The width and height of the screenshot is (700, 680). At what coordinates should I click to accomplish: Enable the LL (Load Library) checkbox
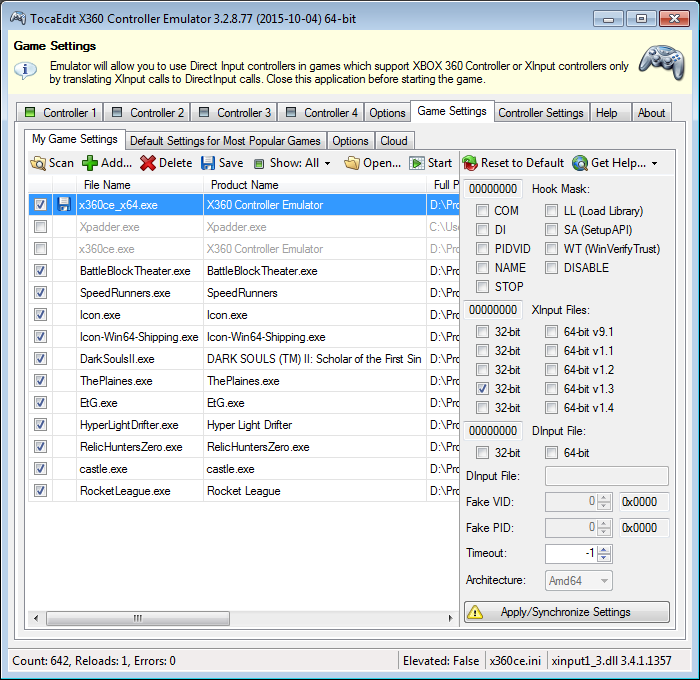(551, 210)
